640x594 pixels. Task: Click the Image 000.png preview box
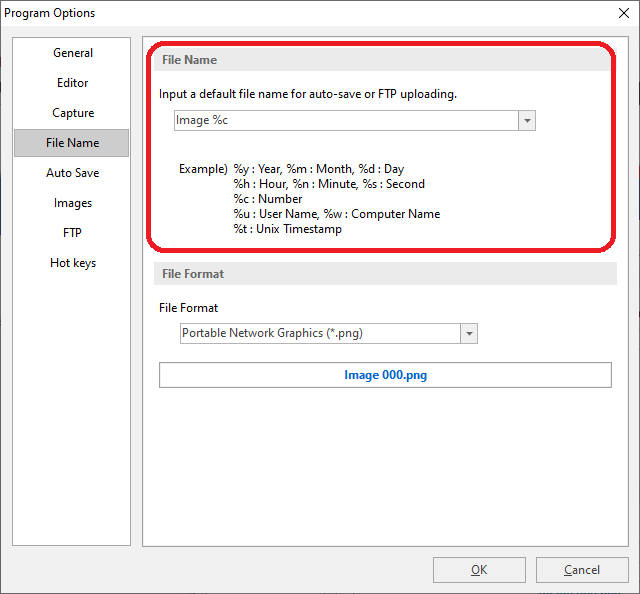click(385, 375)
